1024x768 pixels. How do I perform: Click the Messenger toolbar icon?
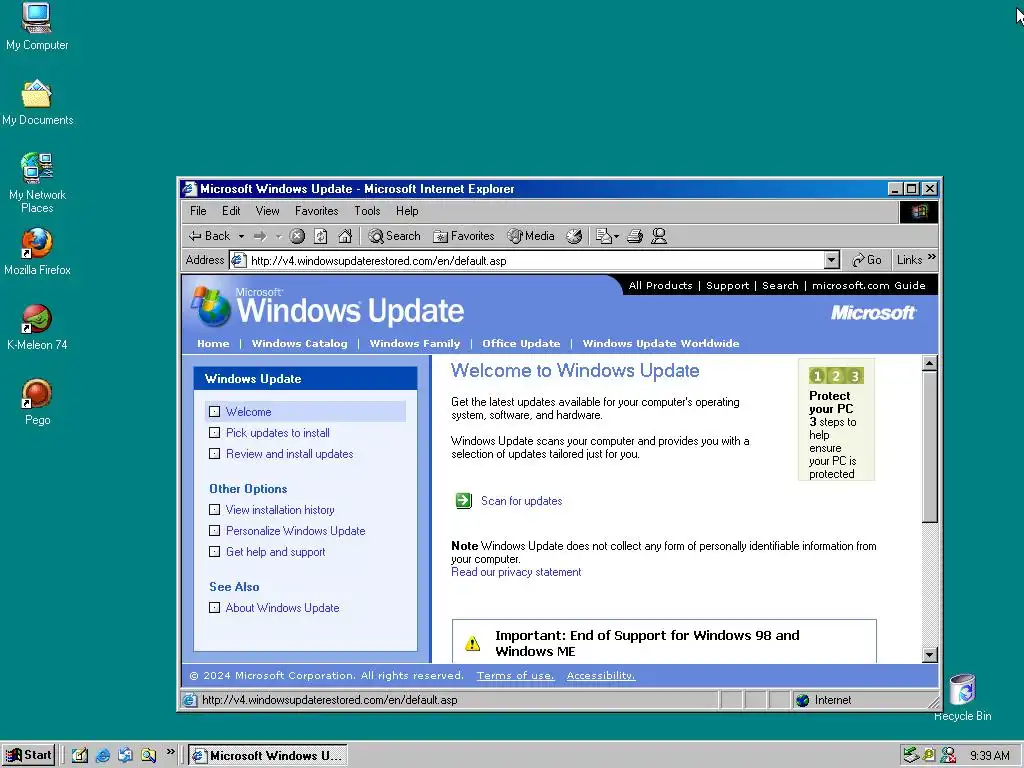[x=659, y=236]
